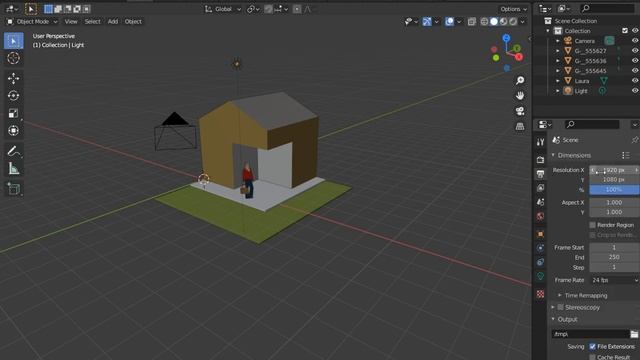Click the Zoom viewport navigation icon
Viewport: 640px width, 360px height.
click(x=520, y=80)
